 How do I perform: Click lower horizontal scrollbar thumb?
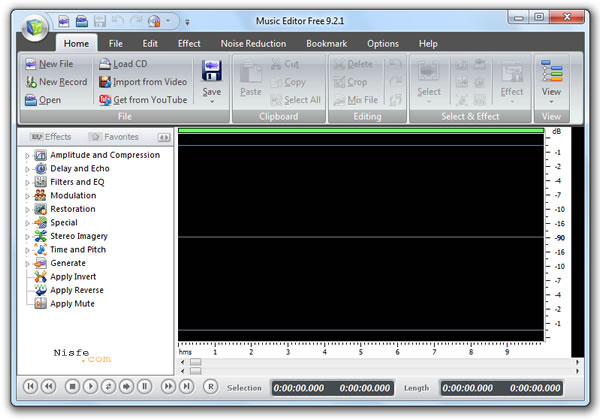pos(196,371)
